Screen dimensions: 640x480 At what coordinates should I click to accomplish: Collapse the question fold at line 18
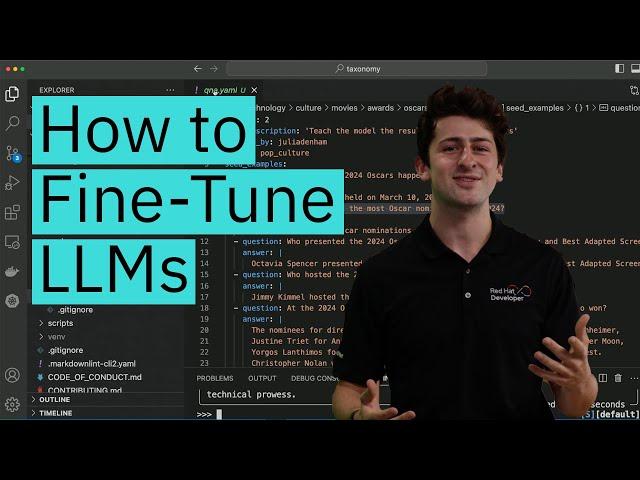point(236,308)
